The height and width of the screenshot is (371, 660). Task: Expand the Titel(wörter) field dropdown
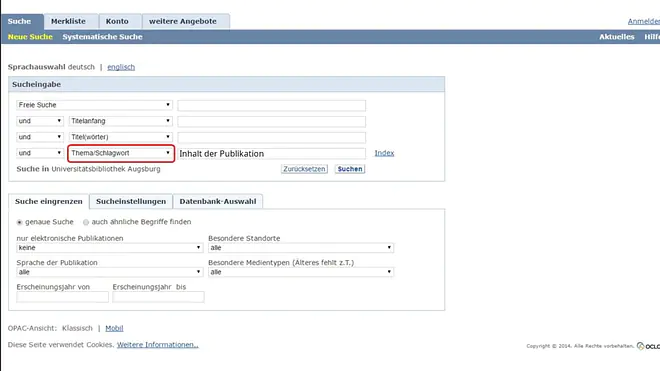pos(121,137)
